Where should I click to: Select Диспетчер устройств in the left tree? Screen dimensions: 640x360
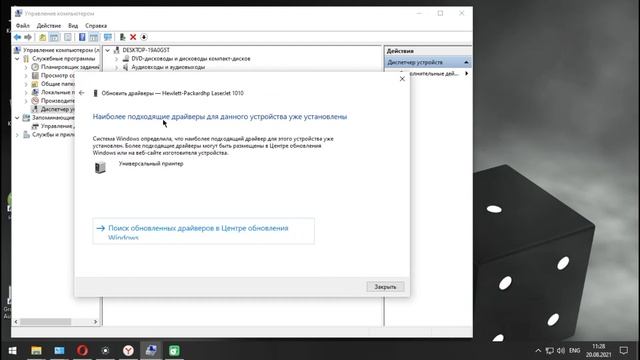coord(57,109)
